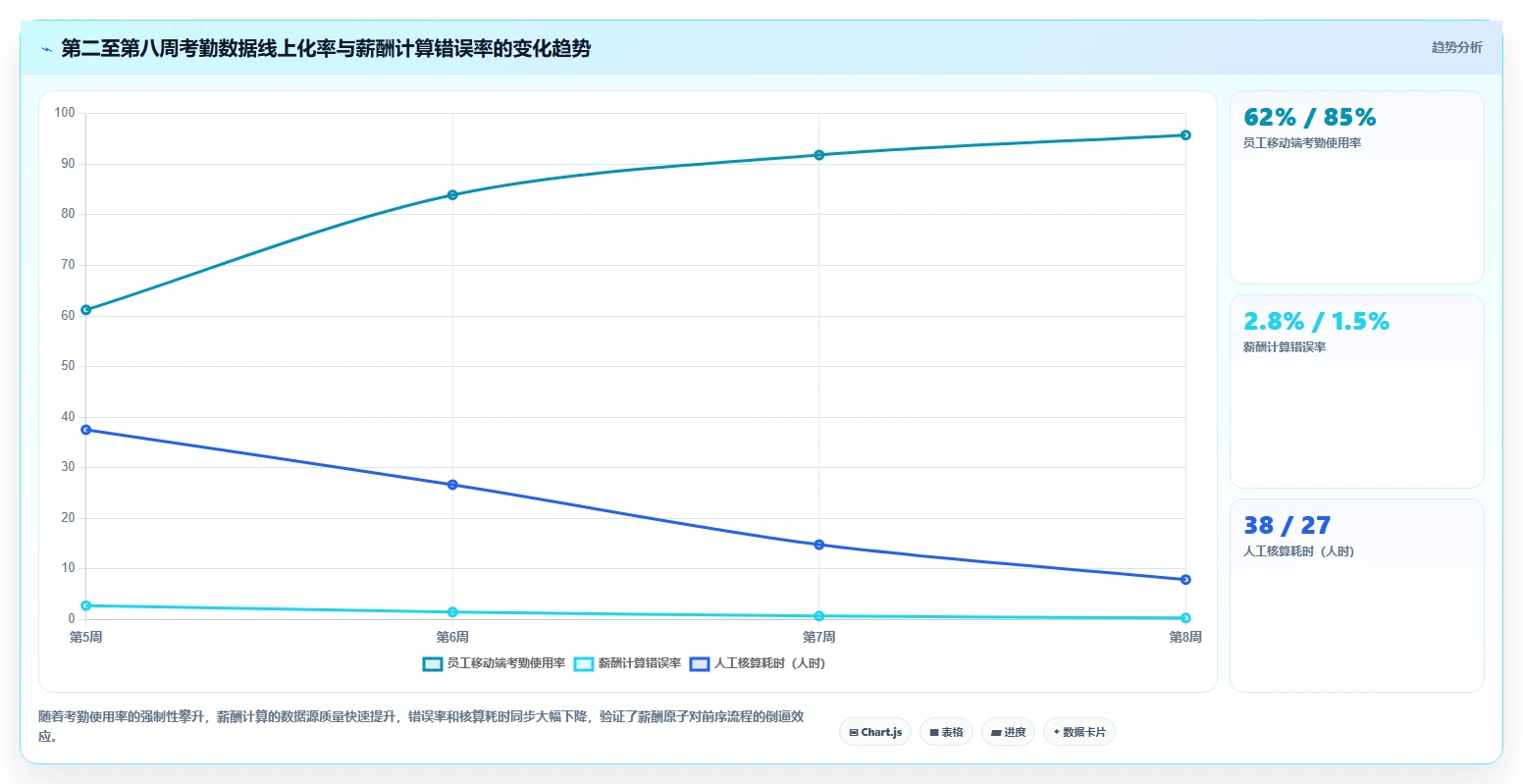The width and height of the screenshot is (1523, 784).
Task: Click the 第5周 x-axis label
Action: coord(86,638)
